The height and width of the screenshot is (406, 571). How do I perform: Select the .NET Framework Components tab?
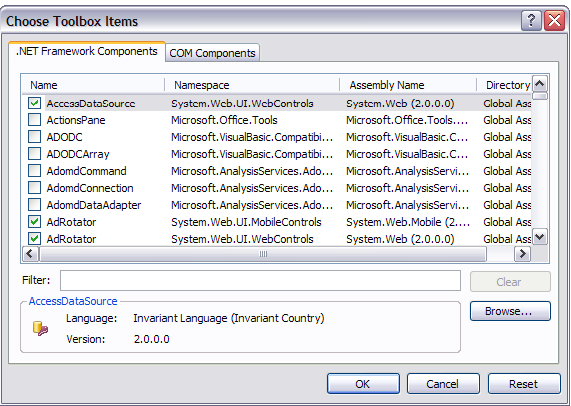87,51
